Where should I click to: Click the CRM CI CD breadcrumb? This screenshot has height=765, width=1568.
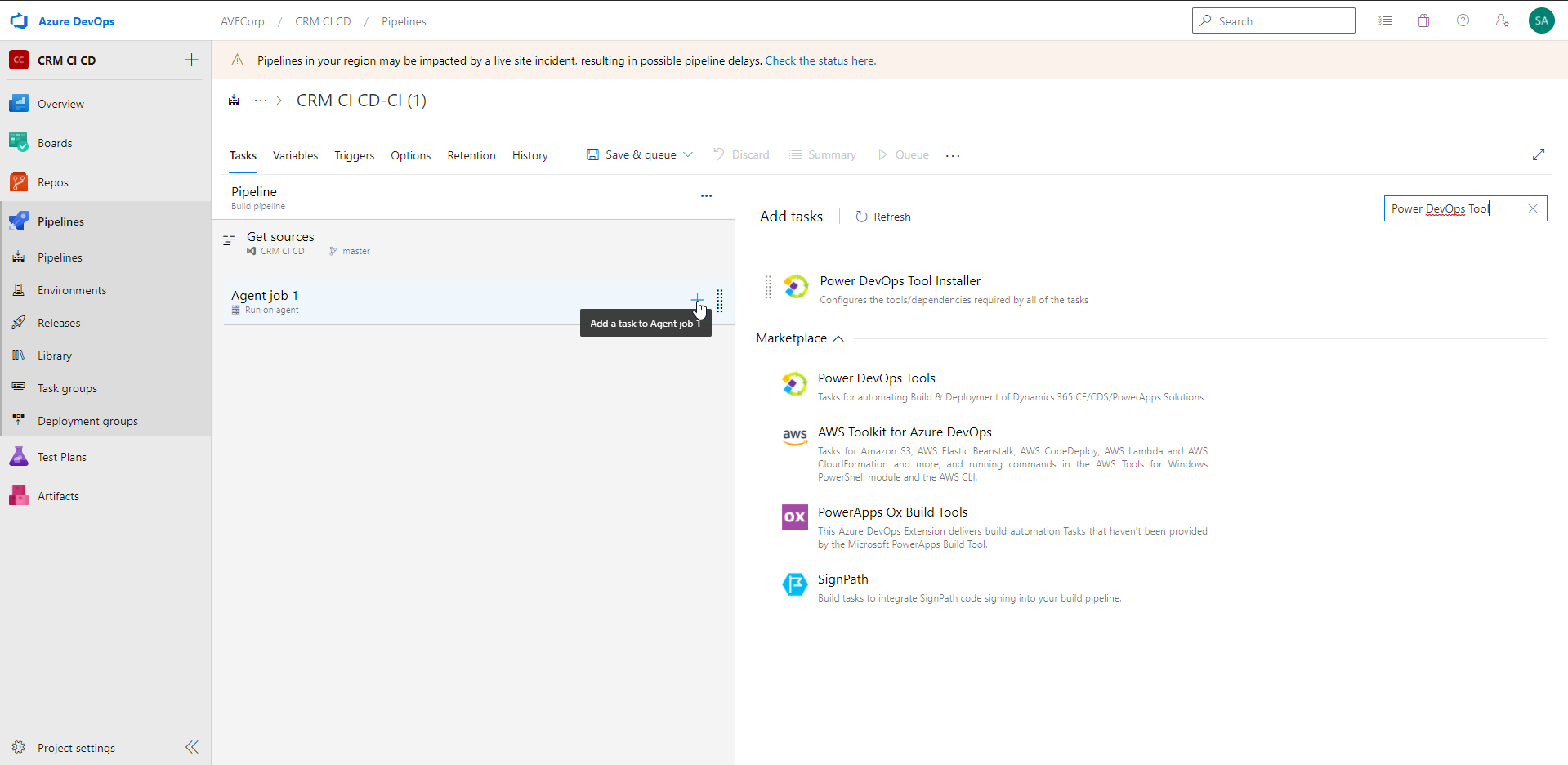tap(323, 21)
